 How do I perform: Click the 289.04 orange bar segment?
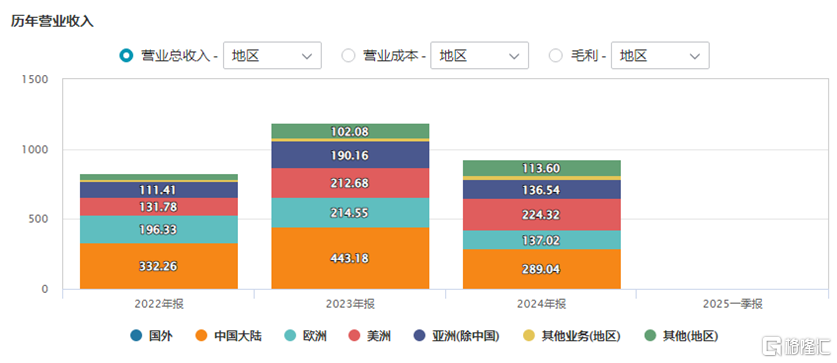tap(542, 269)
